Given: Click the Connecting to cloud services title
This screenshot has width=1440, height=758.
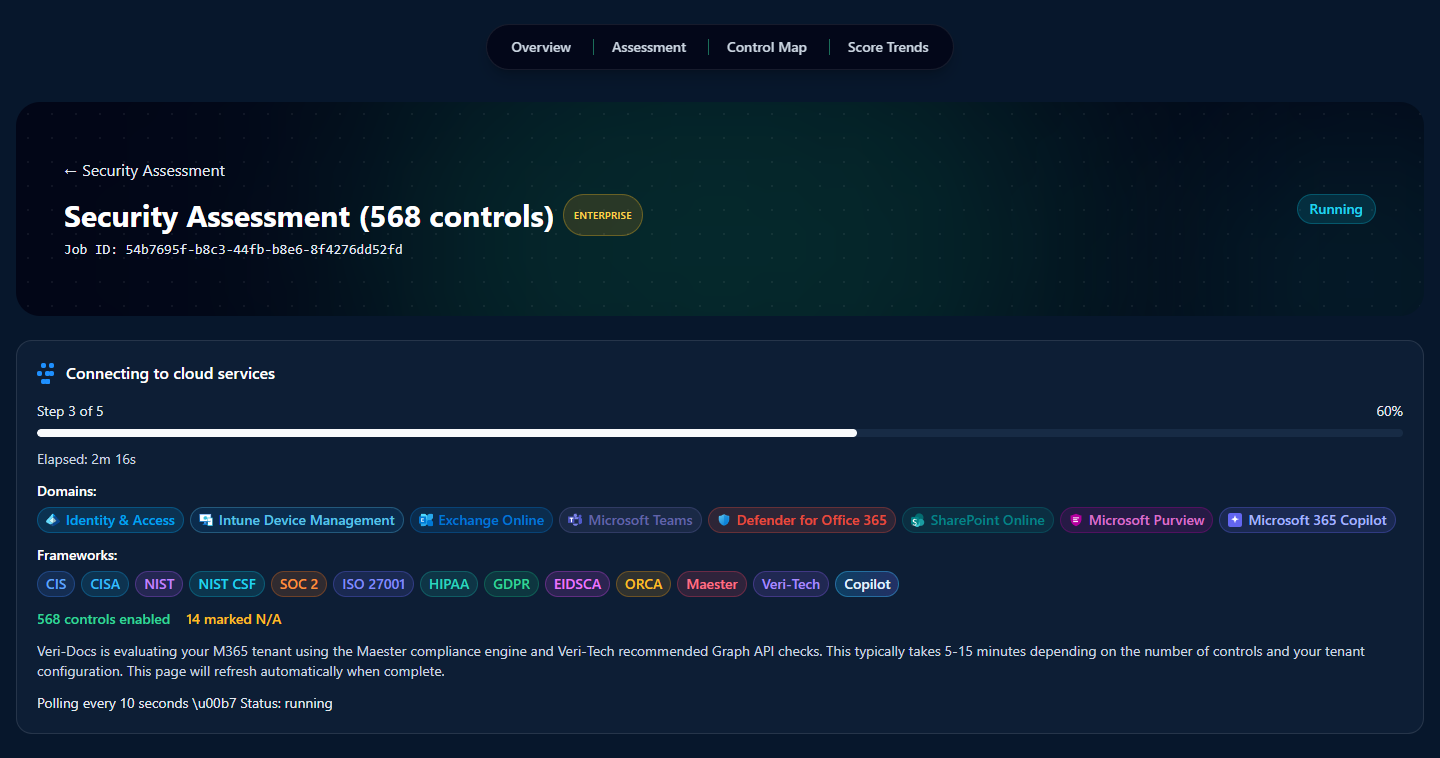Looking at the screenshot, I should click(x=170, y=374).
